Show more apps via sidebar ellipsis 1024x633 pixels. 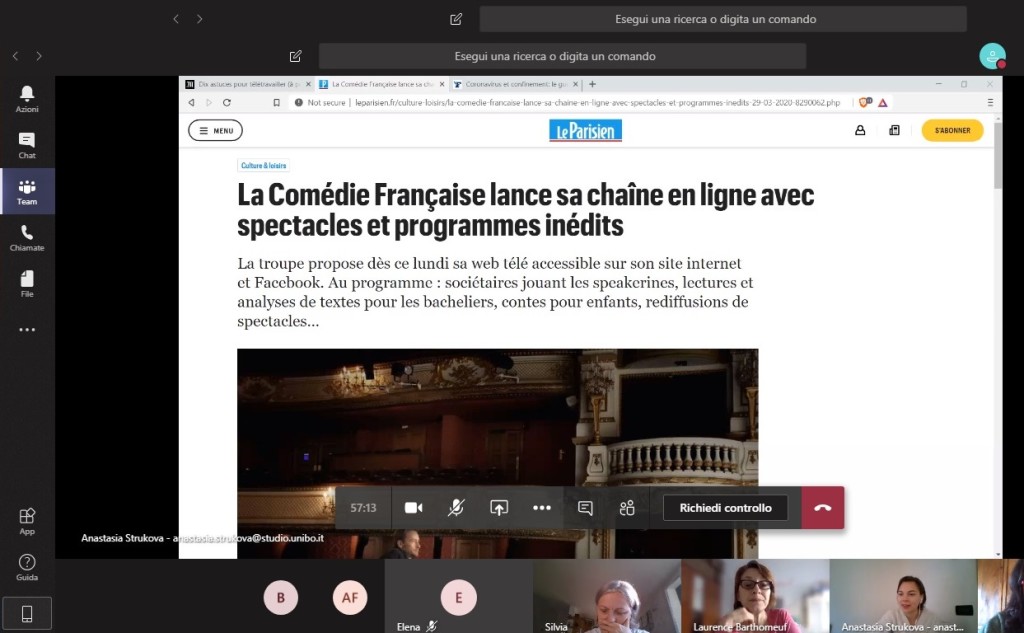(27, 330)
